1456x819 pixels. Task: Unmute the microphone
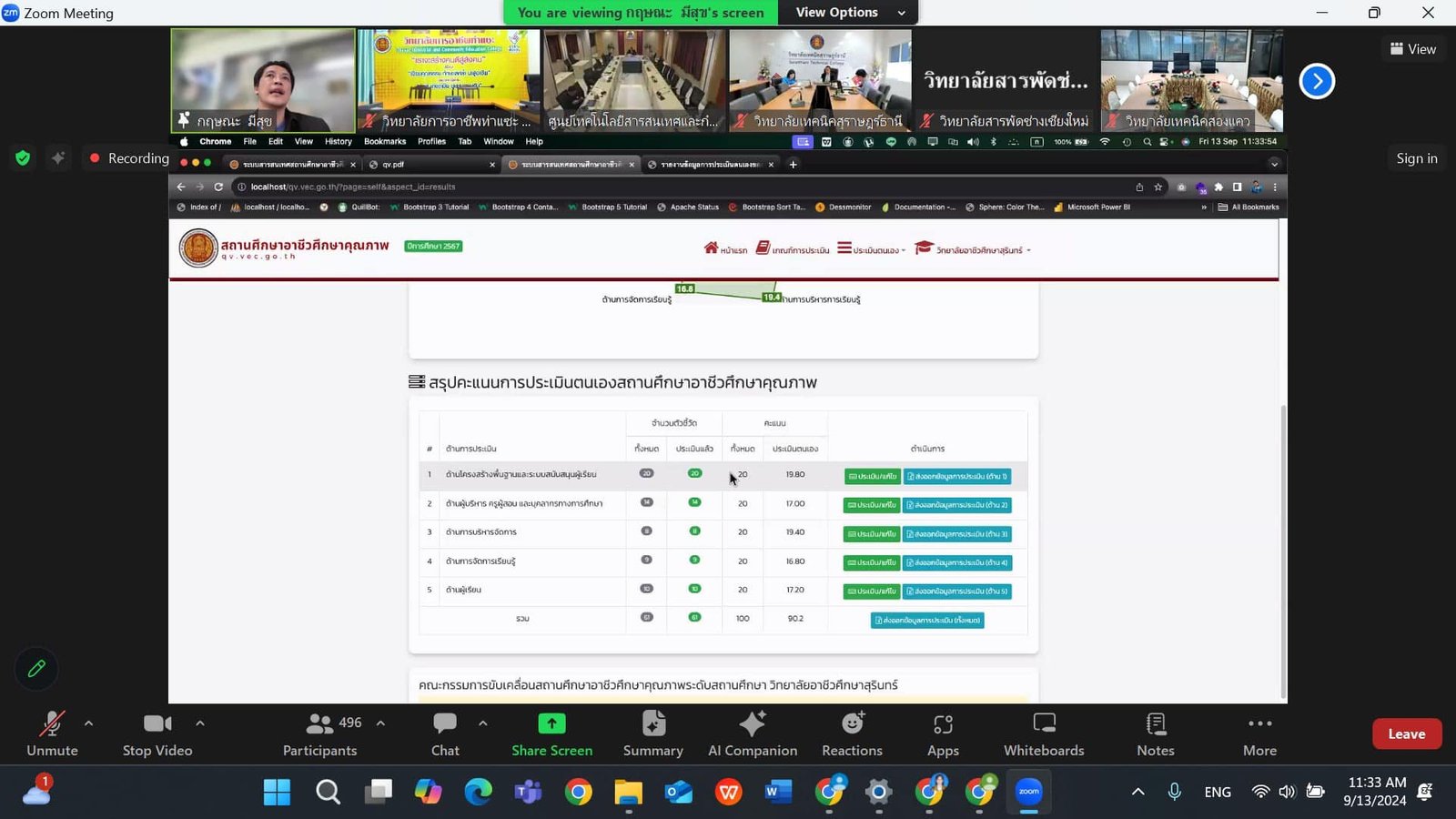[52, 733]
